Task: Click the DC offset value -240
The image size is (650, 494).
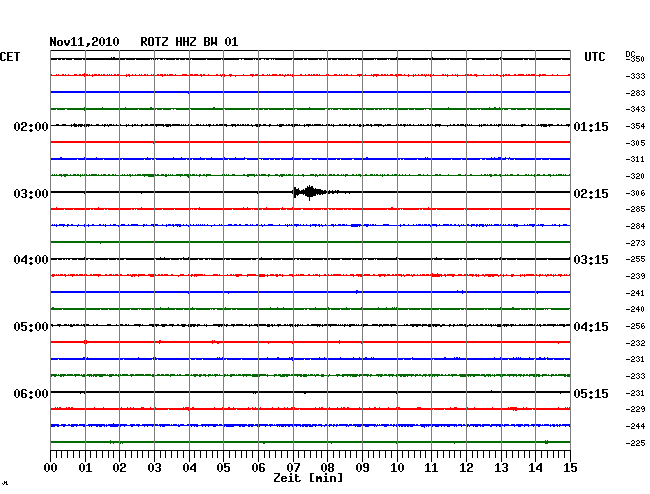Action: coord(635,309)
